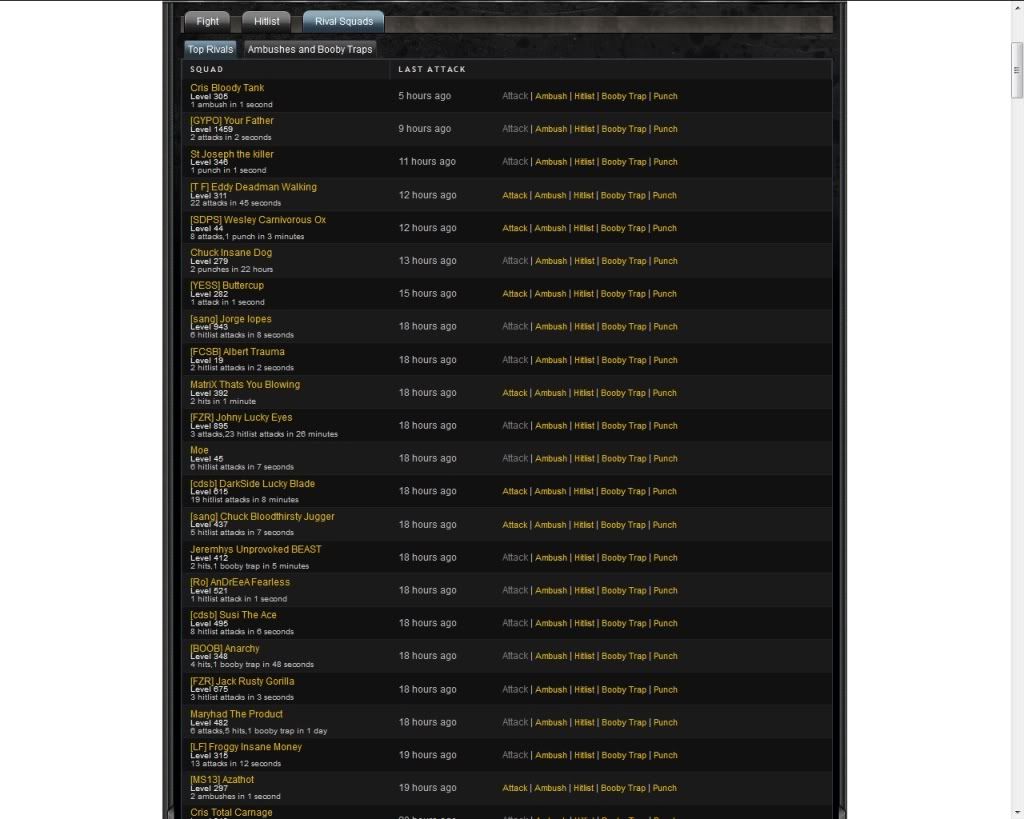Set Booby Trap for Jeremhys Unprovoked BEAST
Viewport: 1024px width, 819px height.
(624, 557)
